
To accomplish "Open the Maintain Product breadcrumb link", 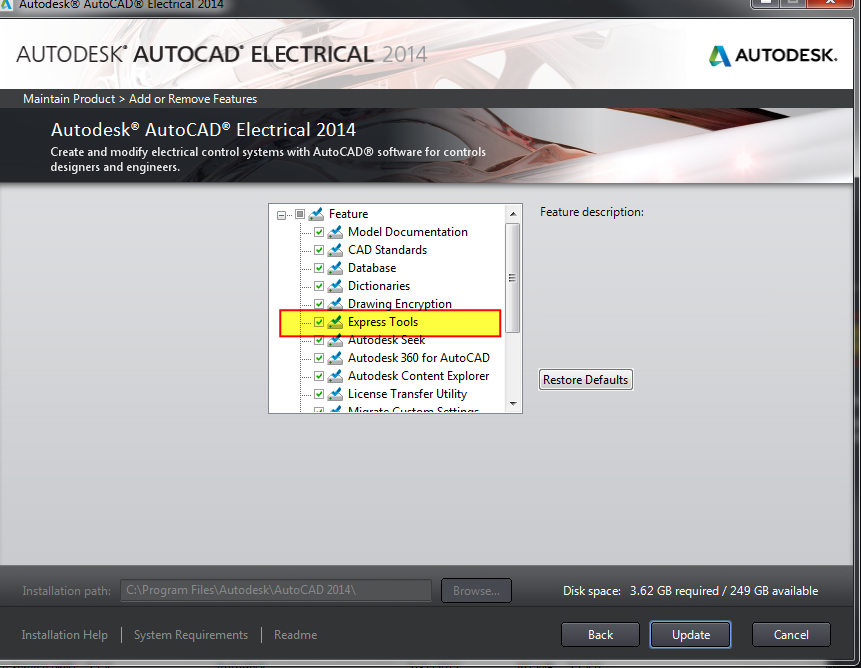I will point(69,98).
